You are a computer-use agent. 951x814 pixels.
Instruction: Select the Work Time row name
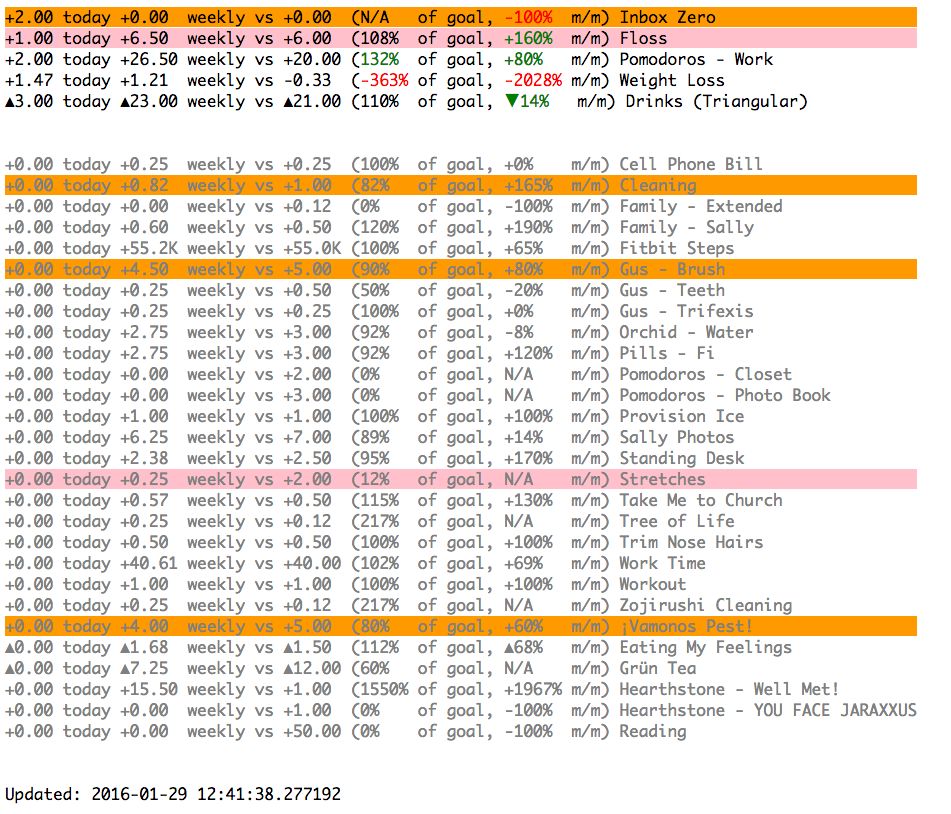pos(662,563)
